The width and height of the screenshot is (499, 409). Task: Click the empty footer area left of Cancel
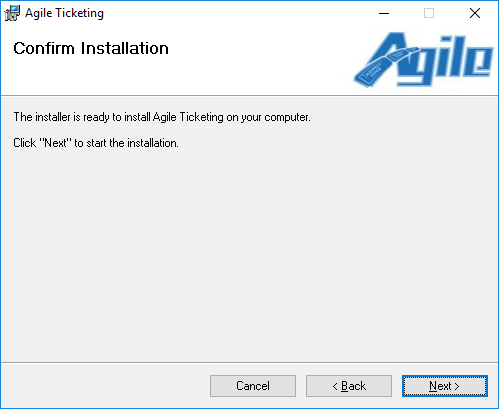coord(105,386)
